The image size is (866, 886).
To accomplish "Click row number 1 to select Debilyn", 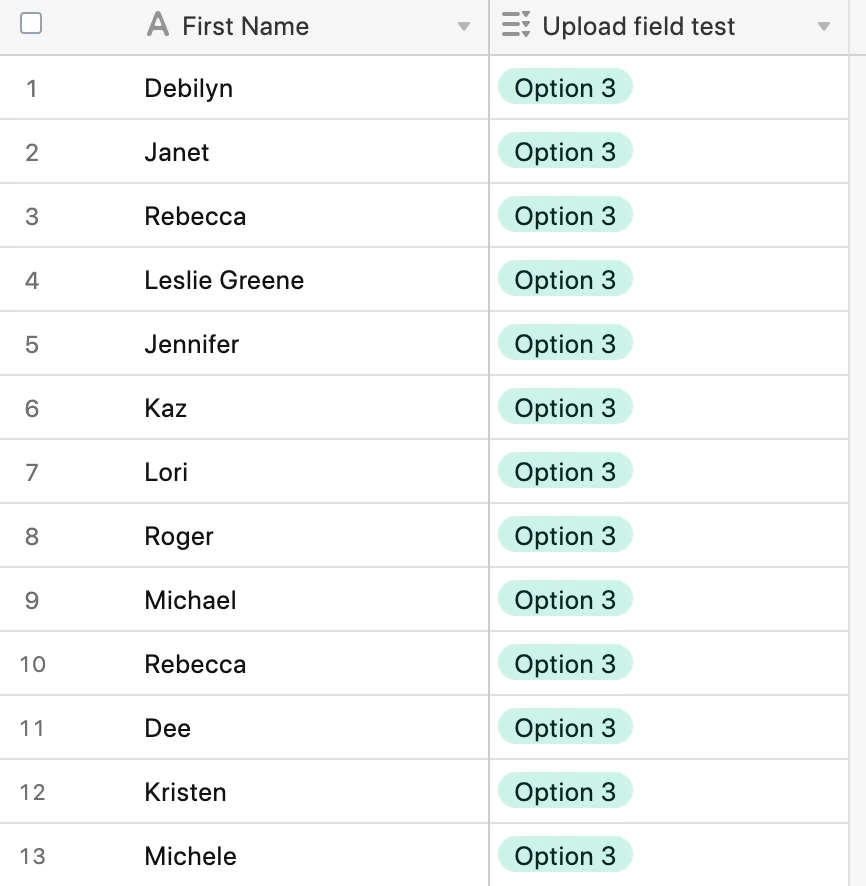I will (32, 88).
